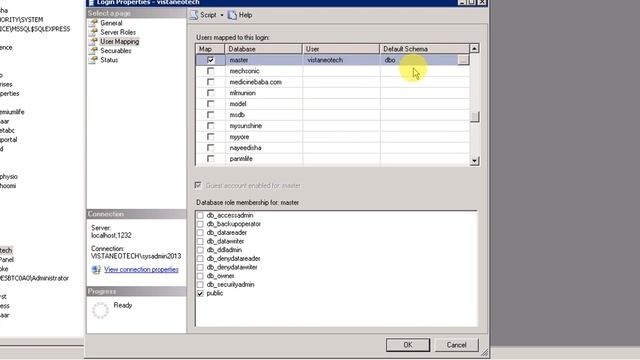Select the msdb database row
Image resolution: width=640 pixels, height=360 pixels.
[333, 115]
